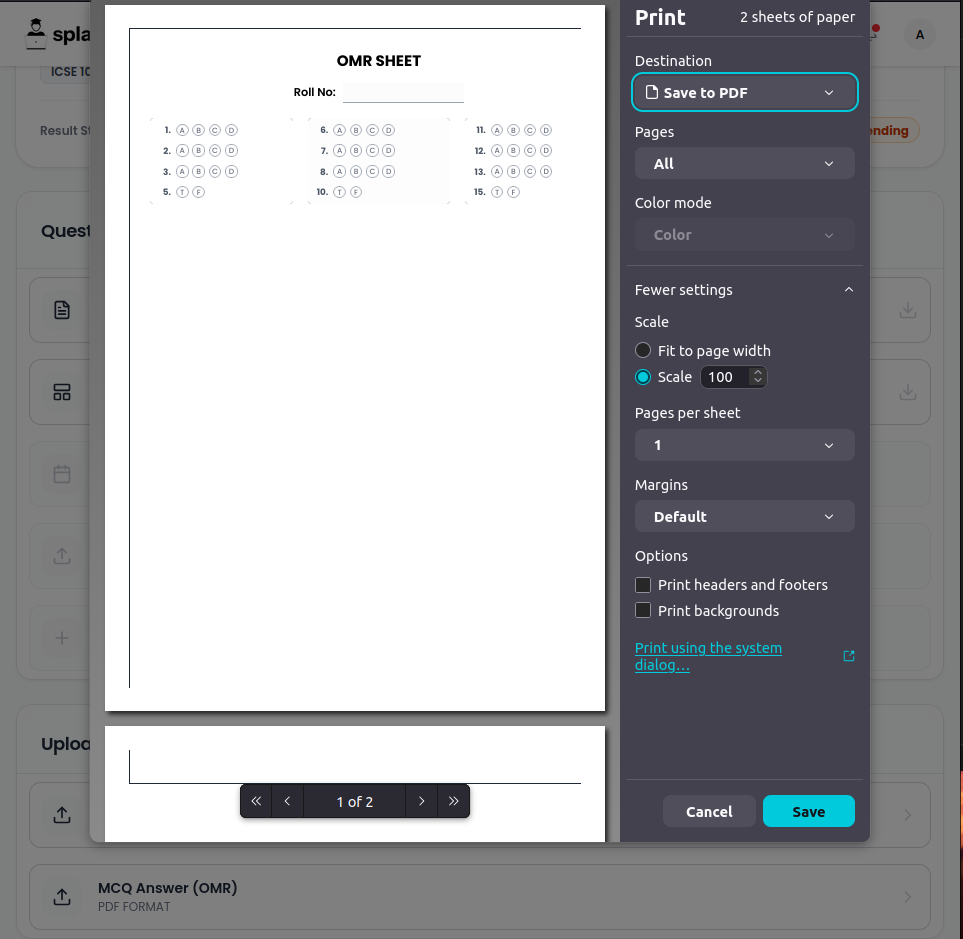Expand chevron on first upload row
Viewport: 963px width, 939px height.
[x=908, y=815]
